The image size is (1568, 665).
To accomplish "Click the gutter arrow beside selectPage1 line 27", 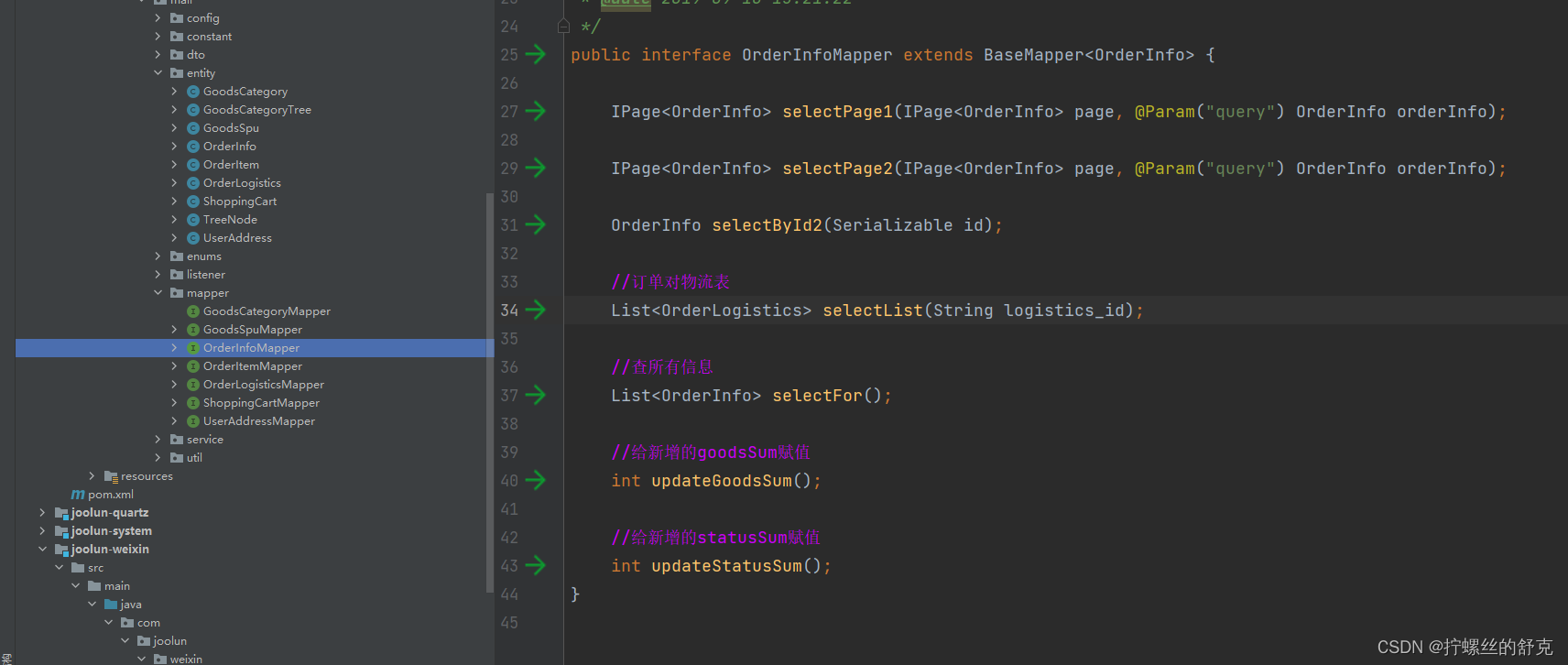I will [x=536, y=112].
